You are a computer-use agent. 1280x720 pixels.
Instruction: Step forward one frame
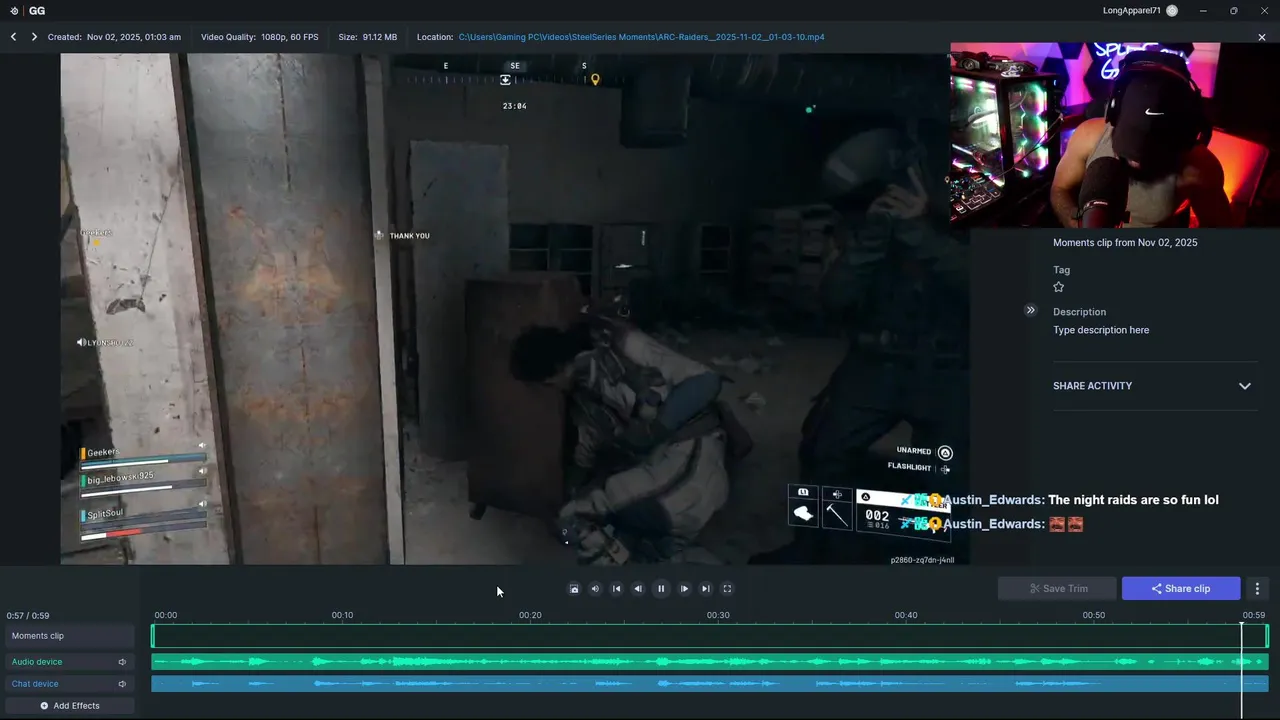click(x=684, y=589)
